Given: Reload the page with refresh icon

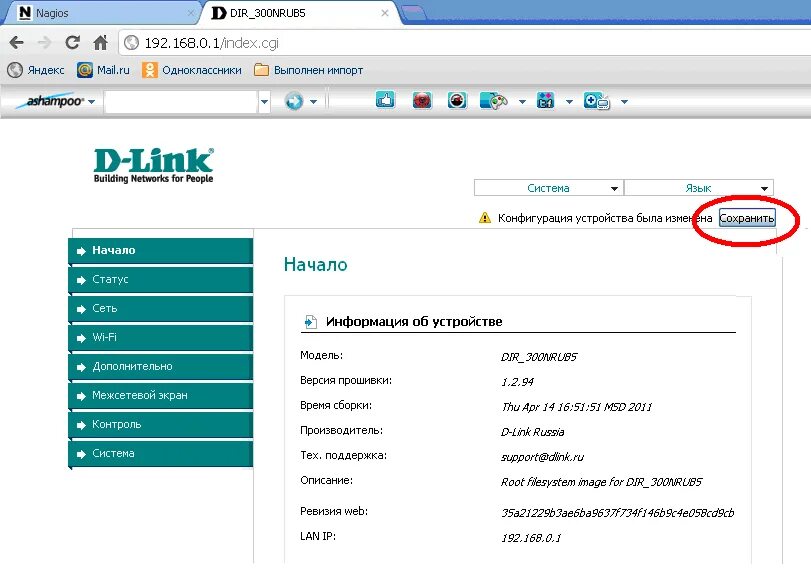Looking at the screenshot, I should 72,42.
